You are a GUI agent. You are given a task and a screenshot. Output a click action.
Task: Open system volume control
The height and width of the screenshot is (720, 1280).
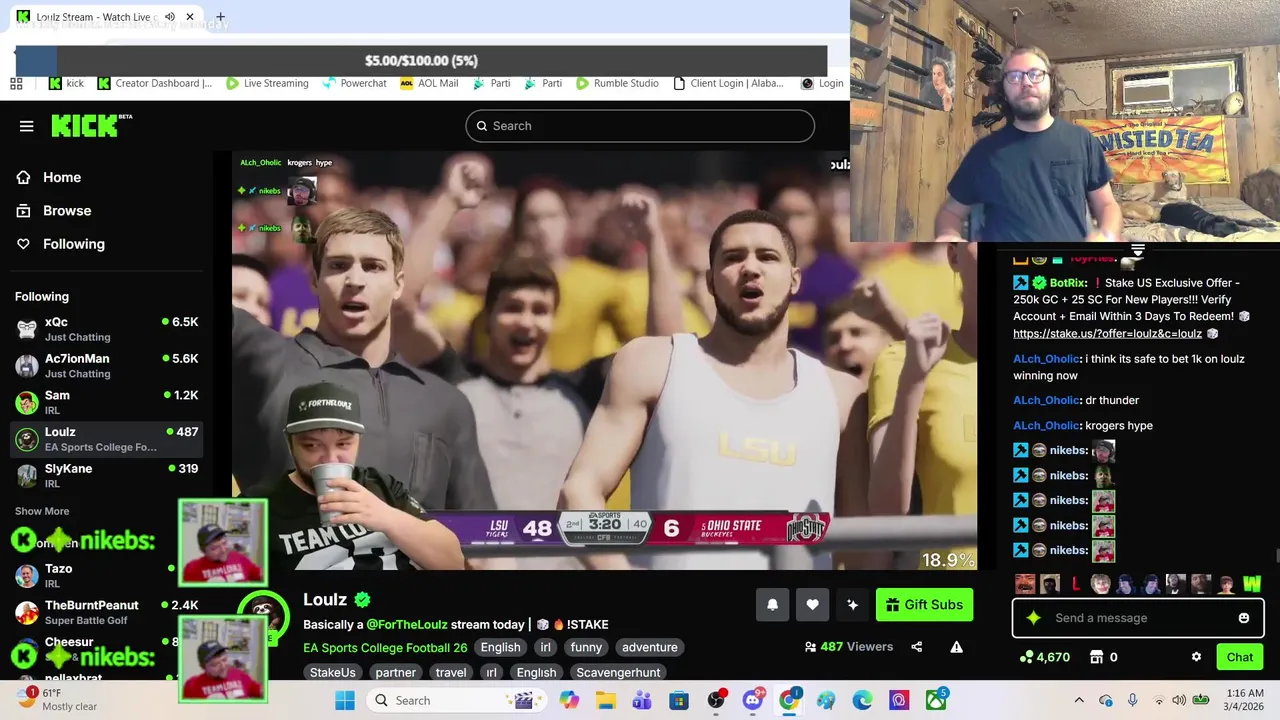coord(1179,700)
